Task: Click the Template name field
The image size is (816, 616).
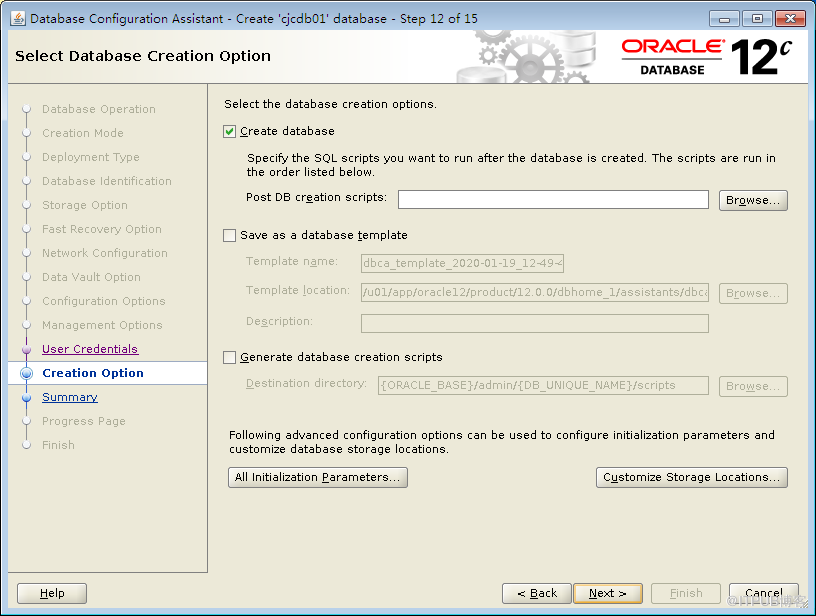Action: (x=462, y=263)
